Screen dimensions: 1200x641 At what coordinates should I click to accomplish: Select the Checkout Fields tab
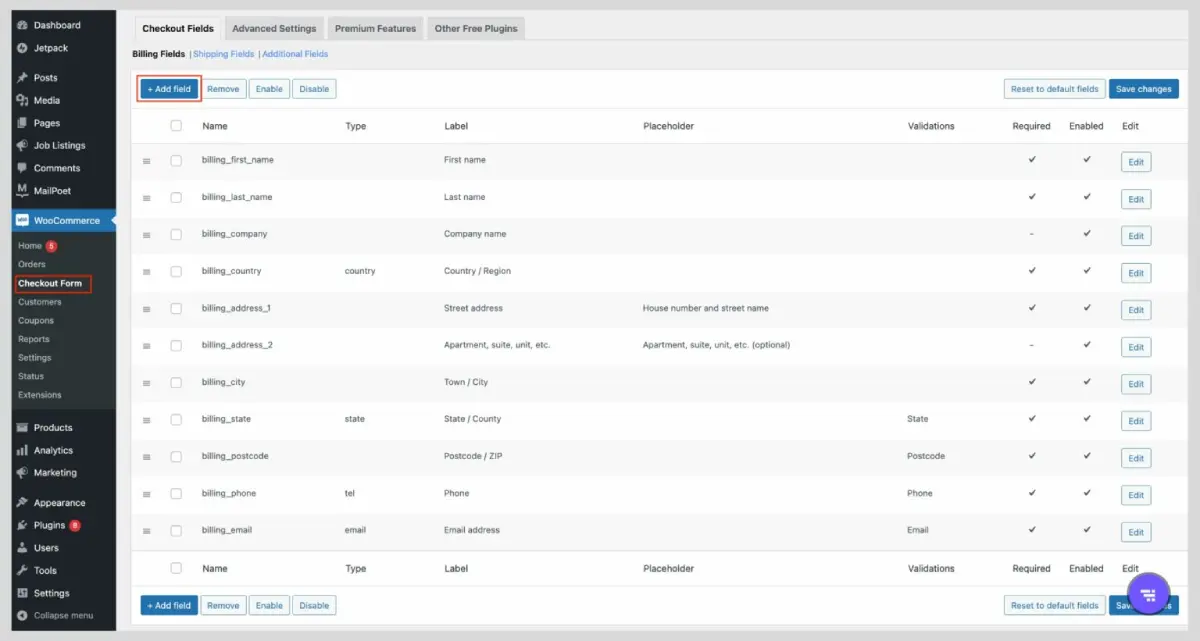[x=178, y=28]
